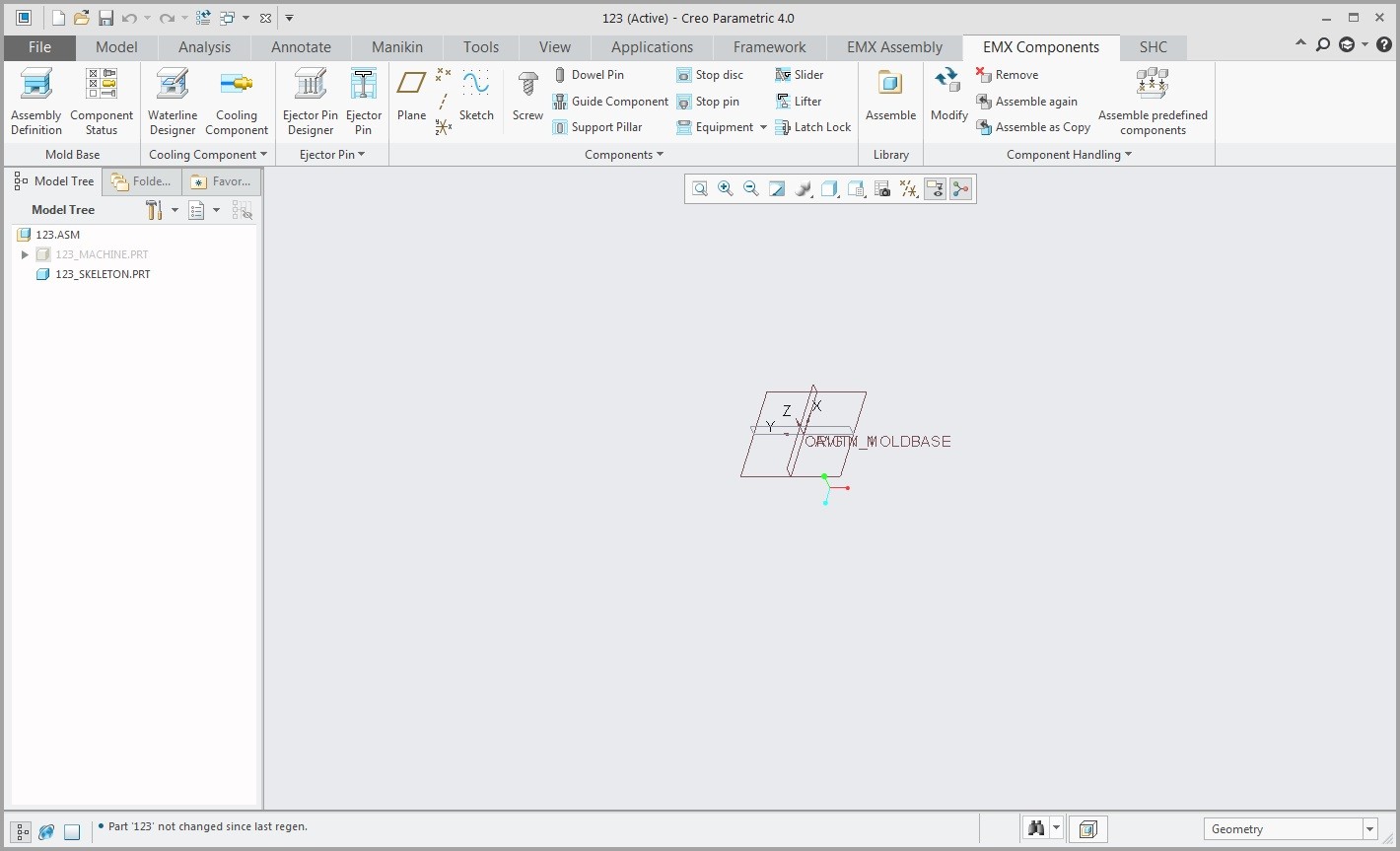
Task: Add a Stop disc
Action: tap(710, 75)
